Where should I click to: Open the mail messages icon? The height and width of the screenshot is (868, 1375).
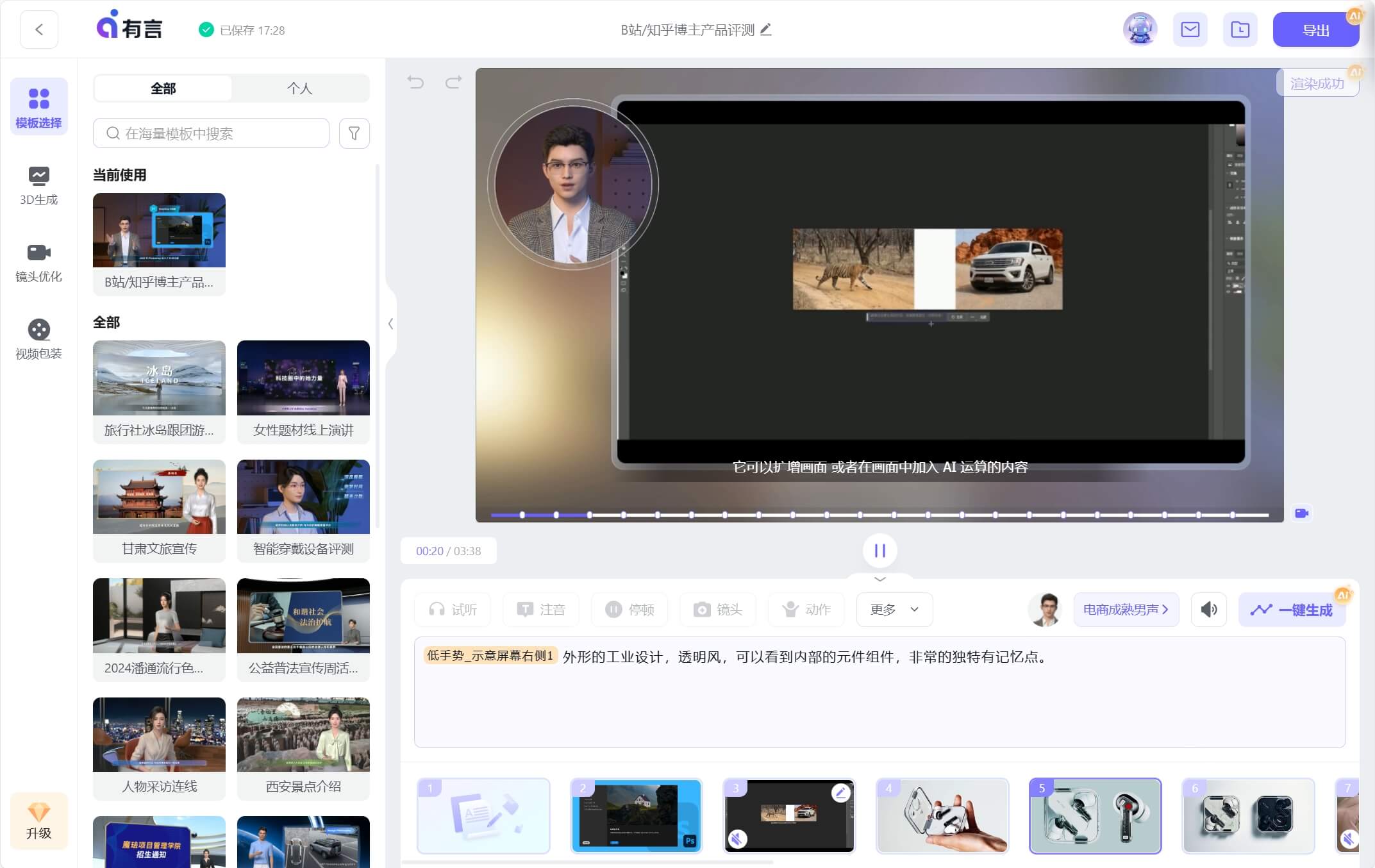[x=1190, y=29]
